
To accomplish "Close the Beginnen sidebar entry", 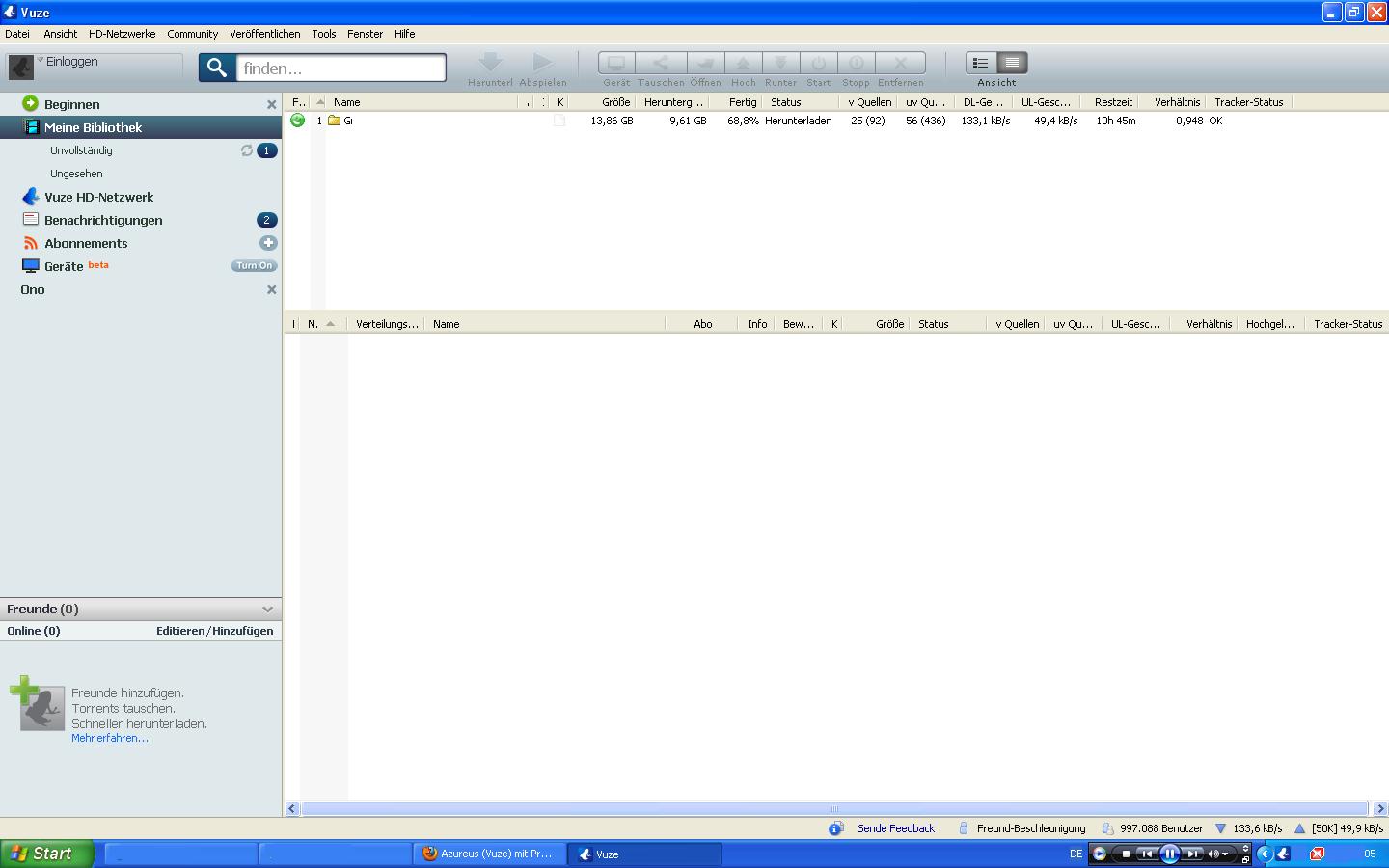I will coord(271,104).
